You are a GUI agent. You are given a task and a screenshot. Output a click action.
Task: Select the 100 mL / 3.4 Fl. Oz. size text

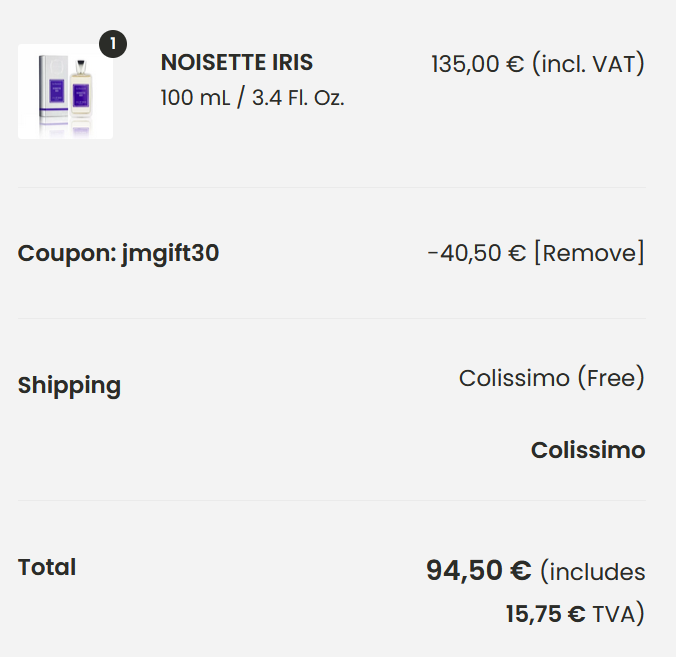pos(252,98)
